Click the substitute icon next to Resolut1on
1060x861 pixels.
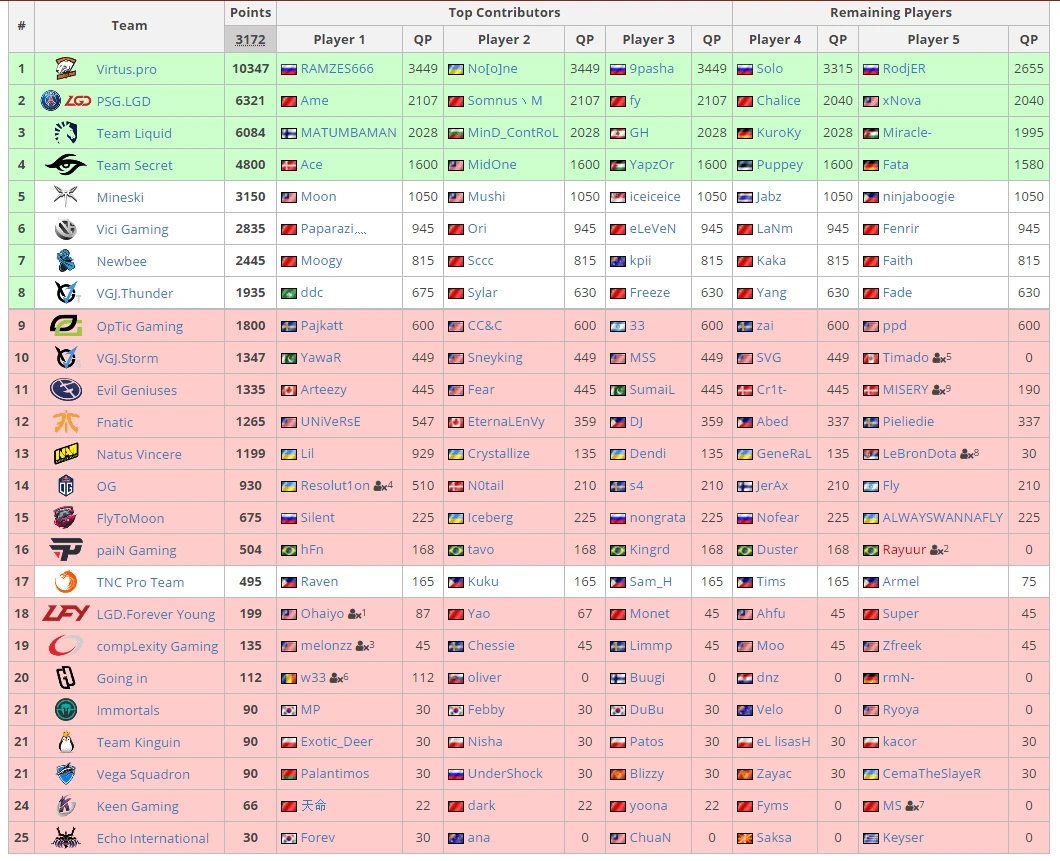(x=381, y=486)
